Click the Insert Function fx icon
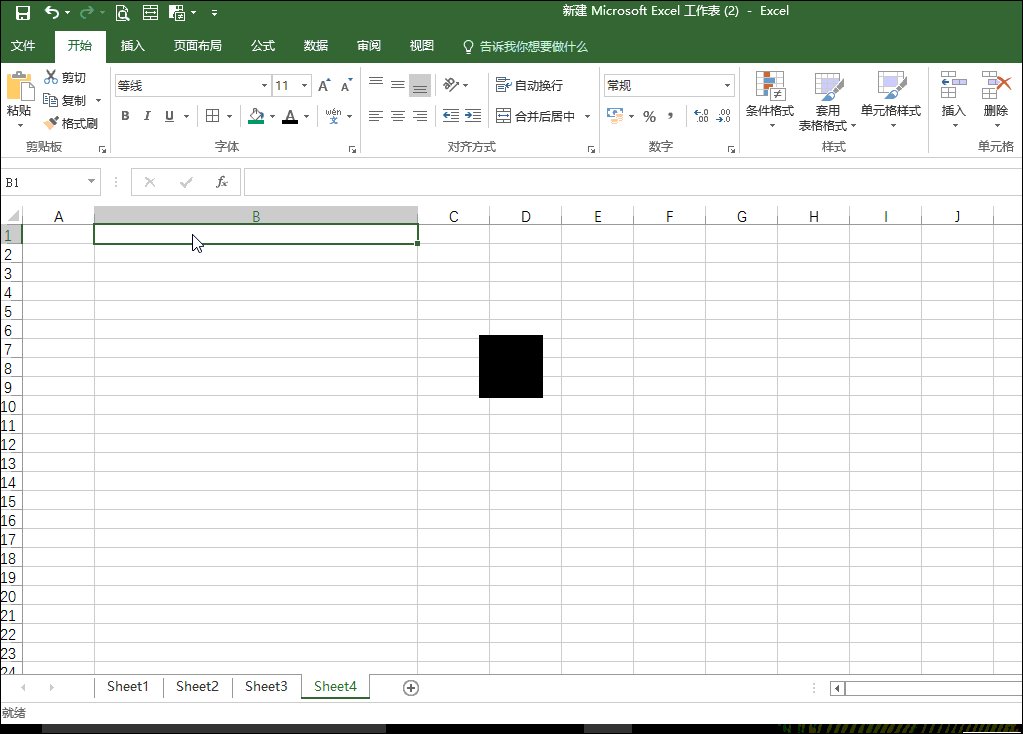The image size is (1023, 734). (x=222, y=182)
